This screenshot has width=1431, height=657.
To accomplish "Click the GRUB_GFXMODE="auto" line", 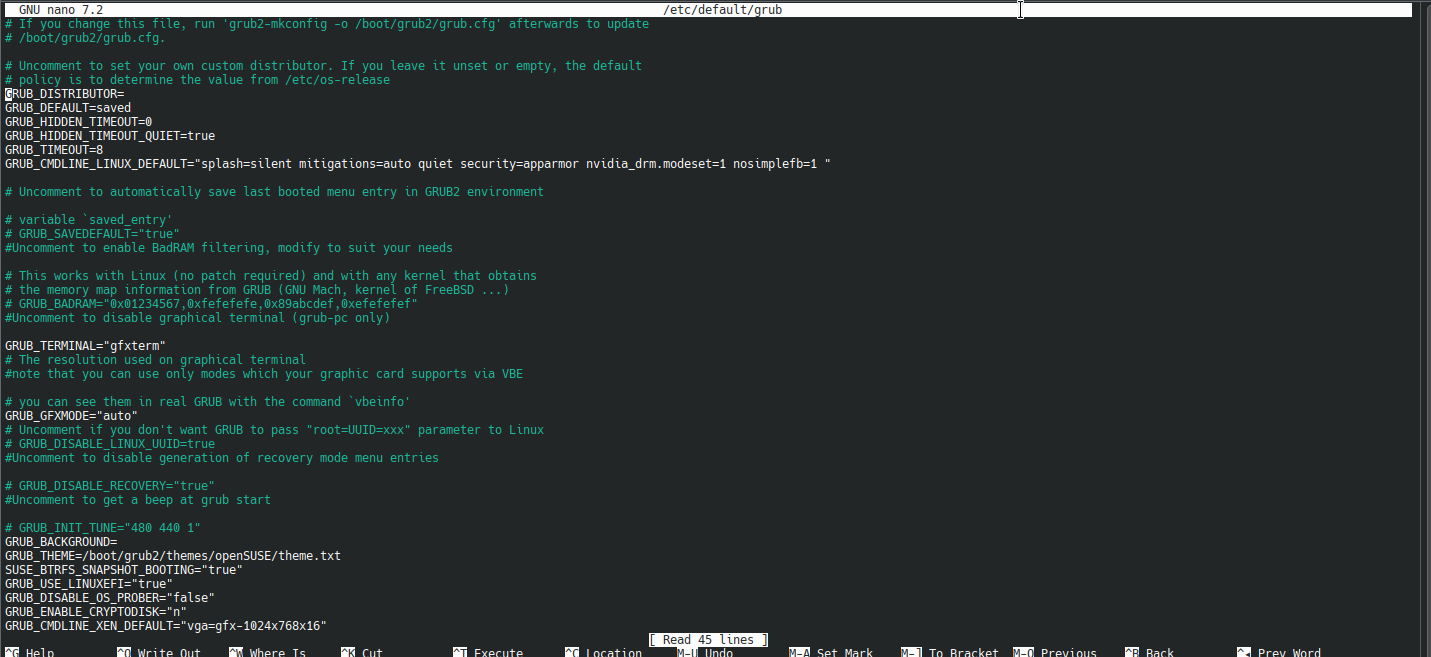I will (71, 415).
